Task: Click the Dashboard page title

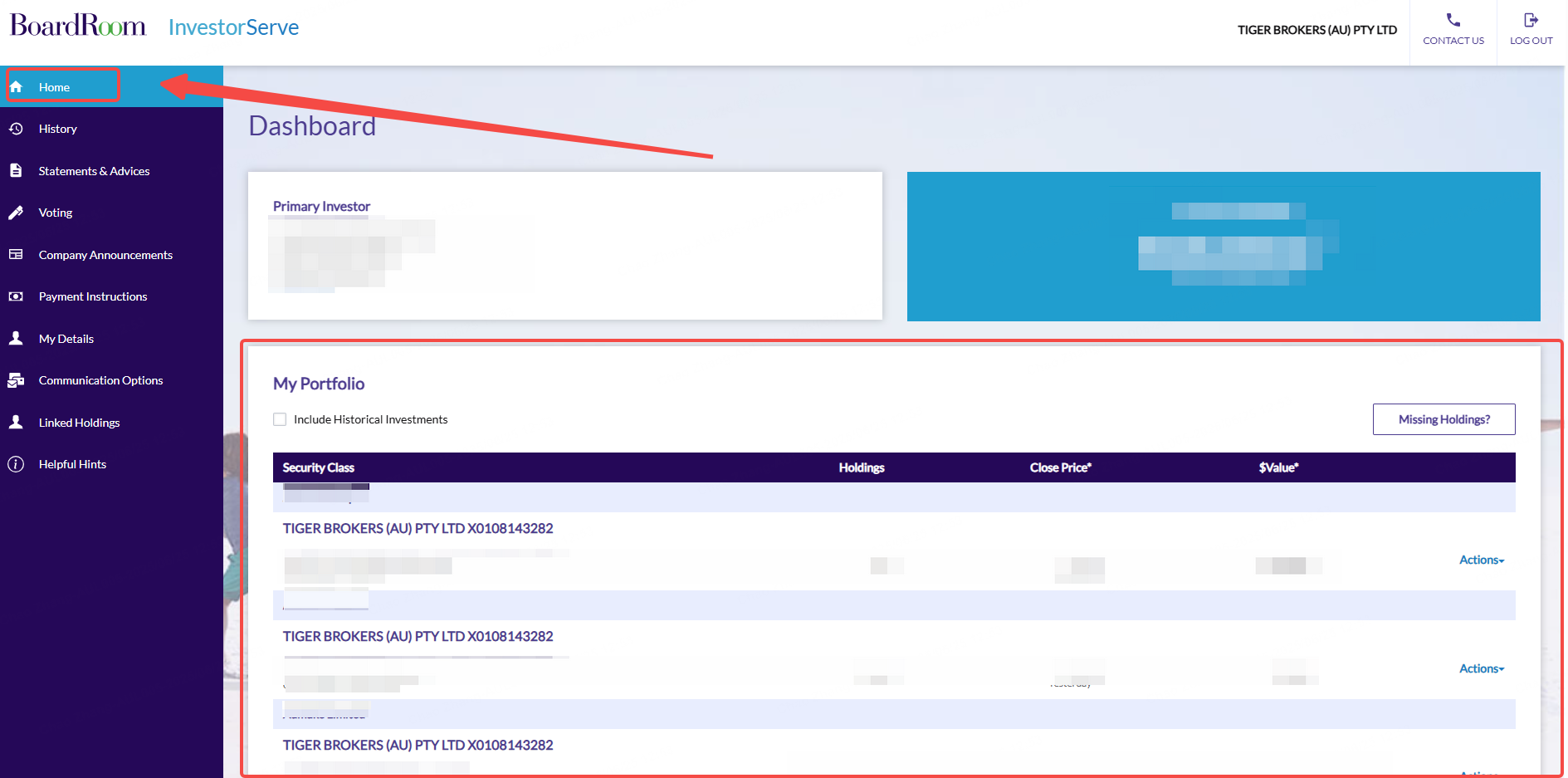Action: (x=312, y=126)
